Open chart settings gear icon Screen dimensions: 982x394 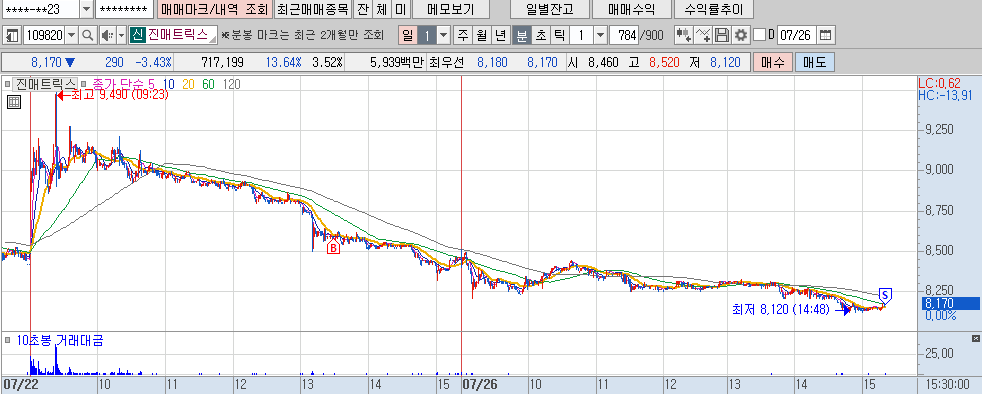point(742,35)
